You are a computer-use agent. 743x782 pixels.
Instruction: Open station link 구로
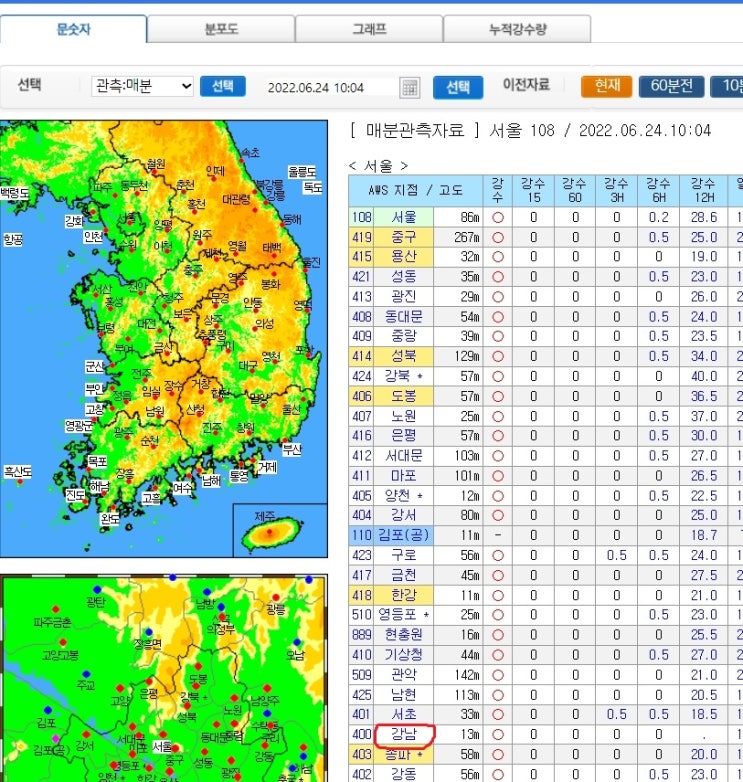(403, 555)
